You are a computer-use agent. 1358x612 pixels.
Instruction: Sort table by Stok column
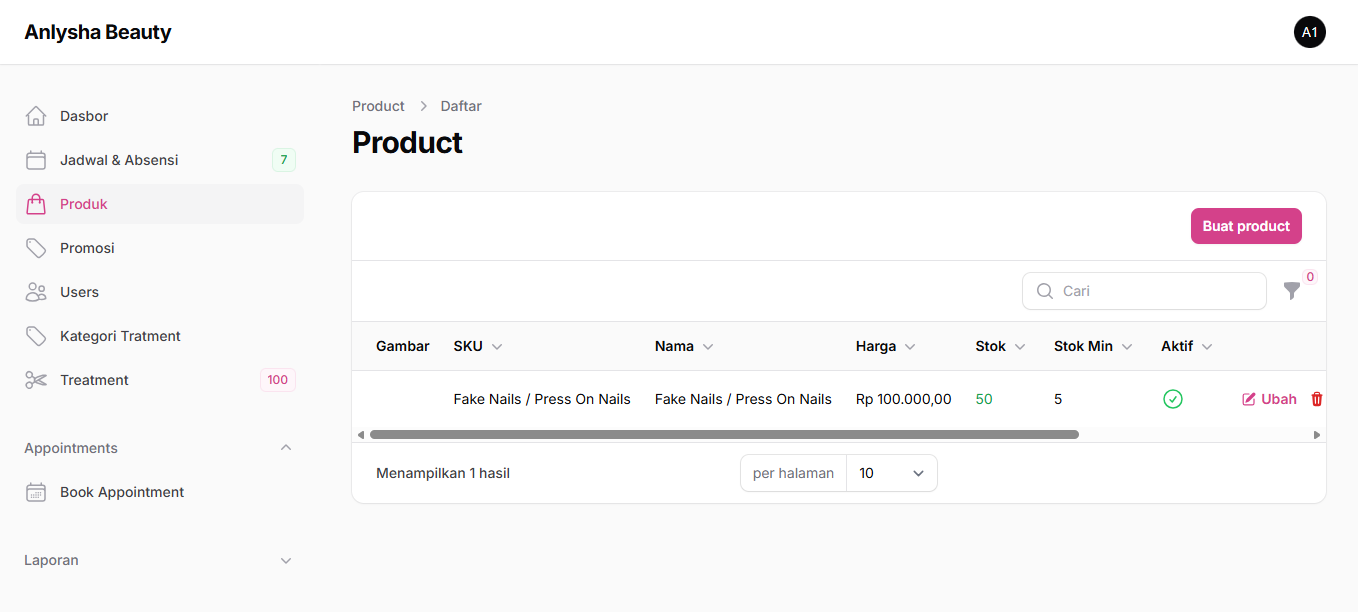click(x=1000, y=346)
